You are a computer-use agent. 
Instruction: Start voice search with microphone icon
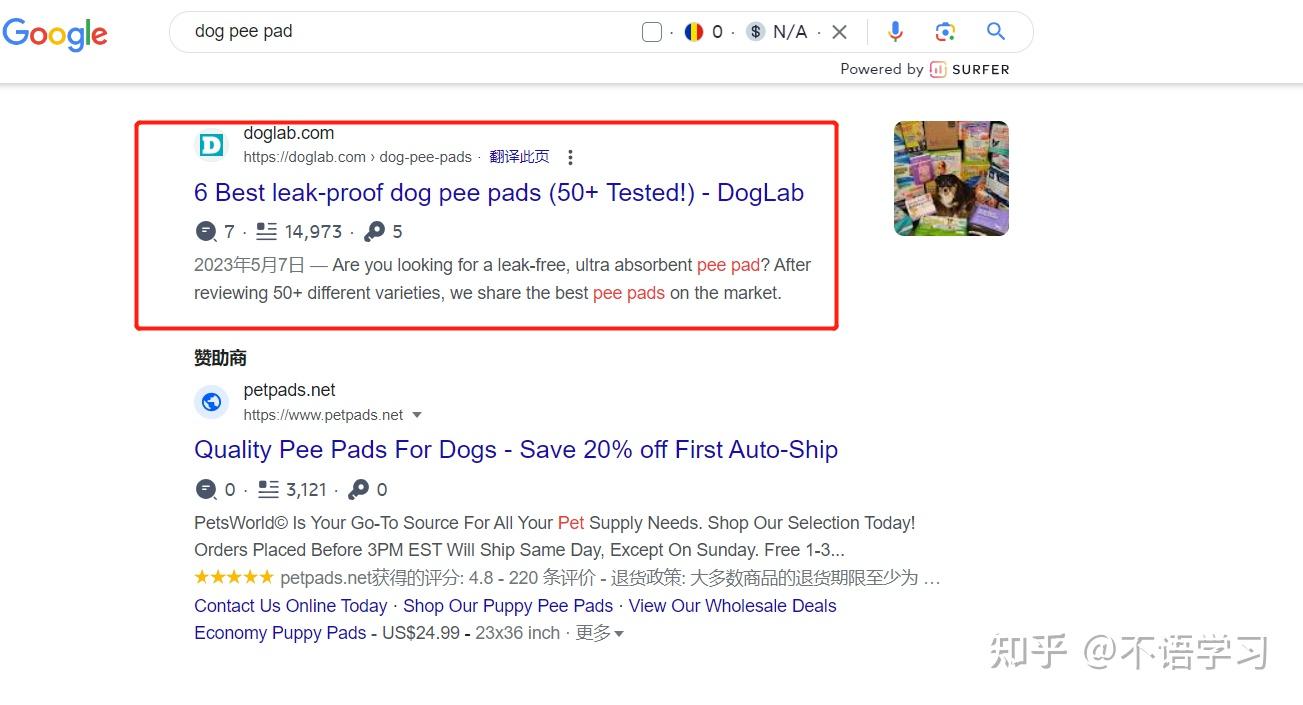pyautogui.click(x=895, y=32)
